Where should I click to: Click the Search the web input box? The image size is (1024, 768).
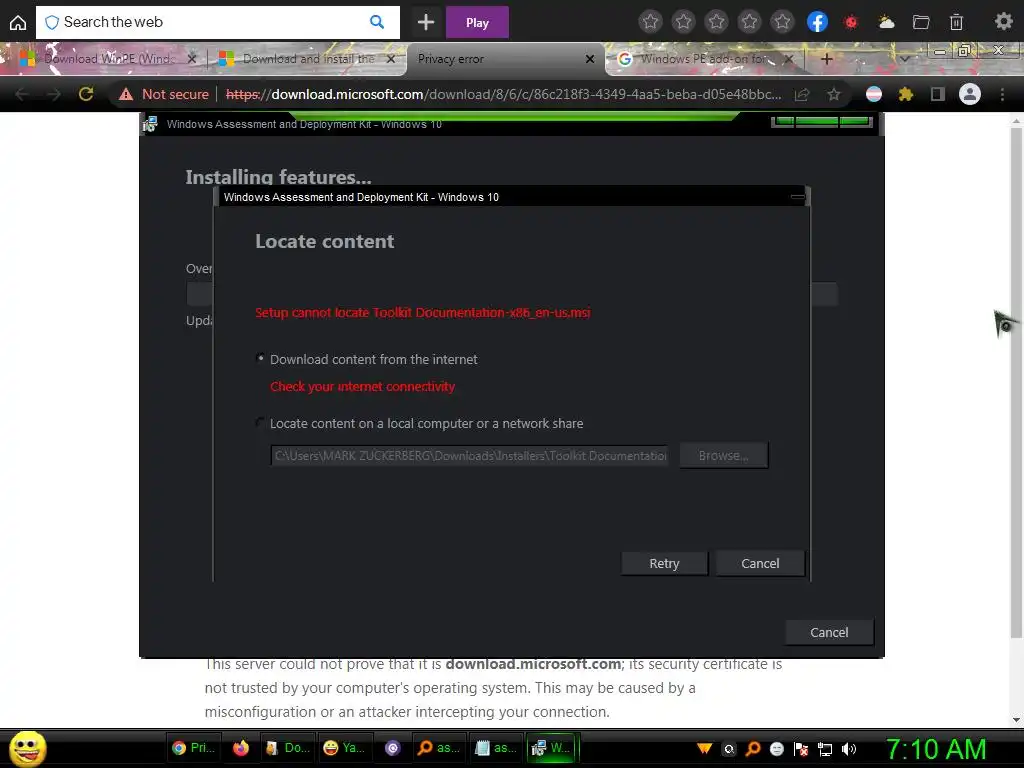tap(216, 22)
